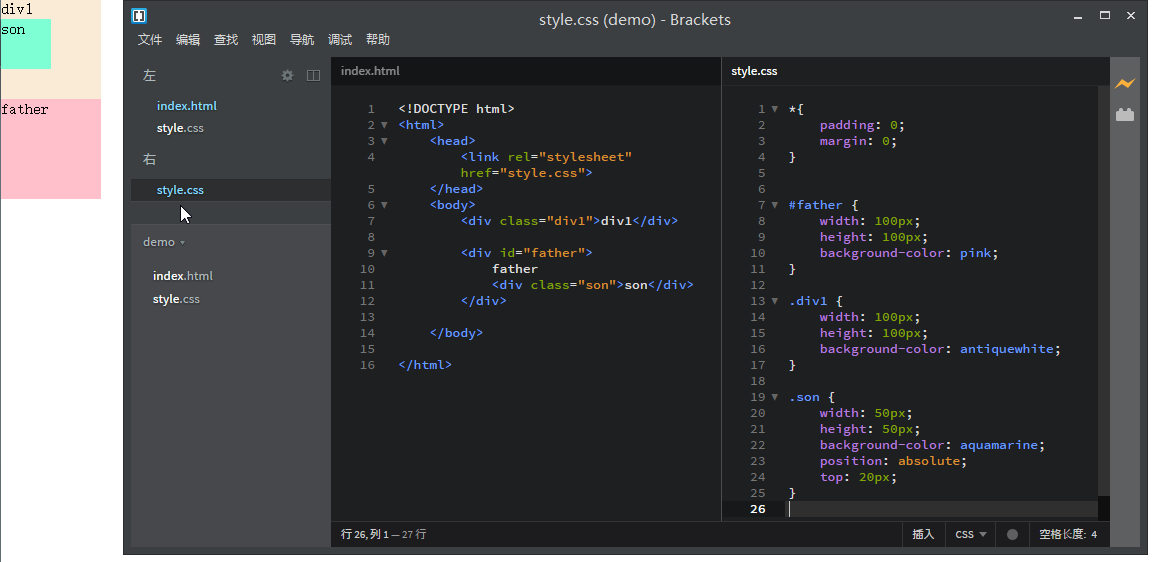This screenshot has width=1155, height=562.
Task: Toggle the 空格长度 indentation type label
Action: (1062, 535)
